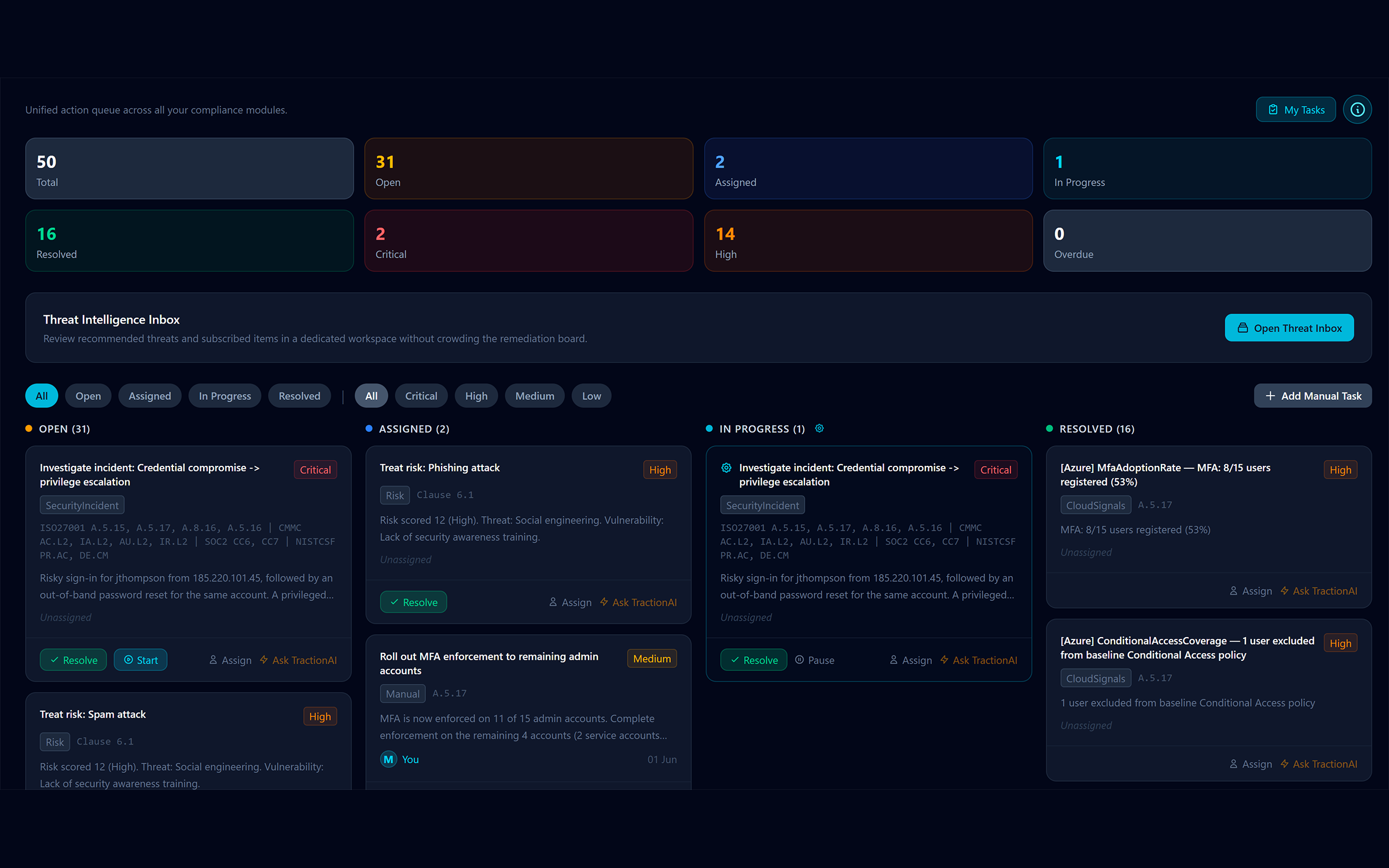Resolve the Phishing attack risk card
The image size is (1389, 868).
[413, 602]
